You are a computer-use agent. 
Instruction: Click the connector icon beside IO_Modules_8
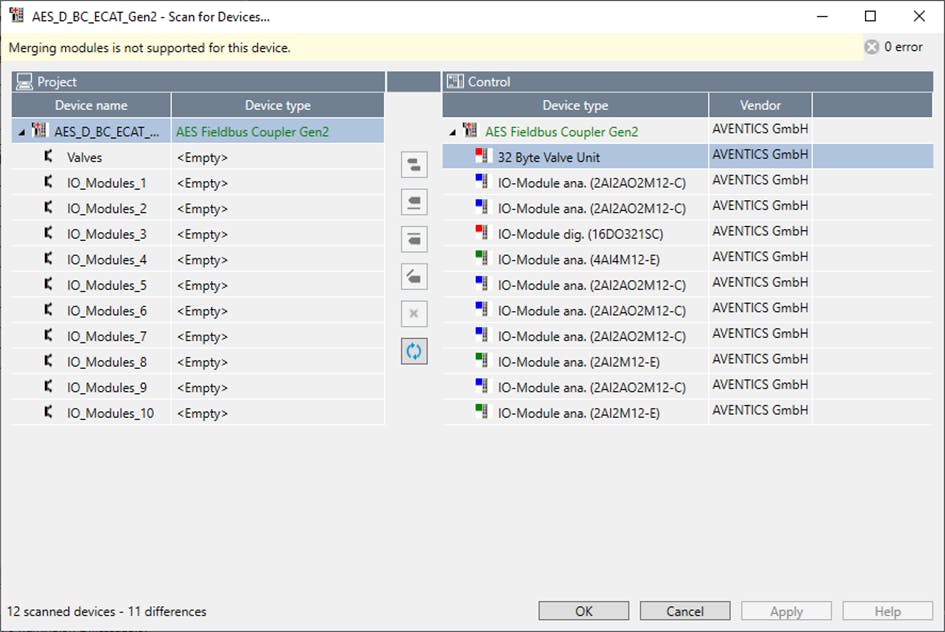point(49,361)
